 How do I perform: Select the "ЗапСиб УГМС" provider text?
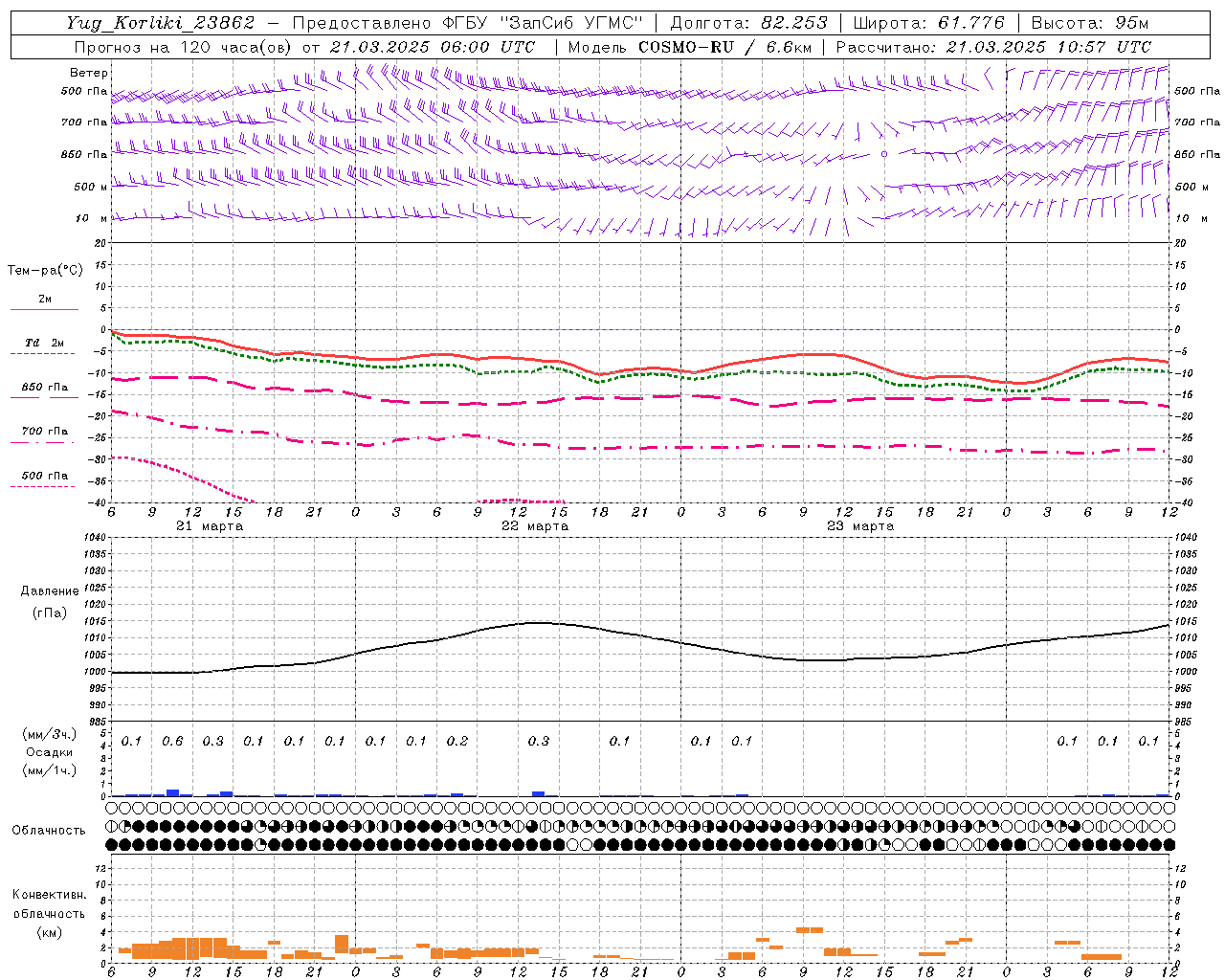point(570,23)
